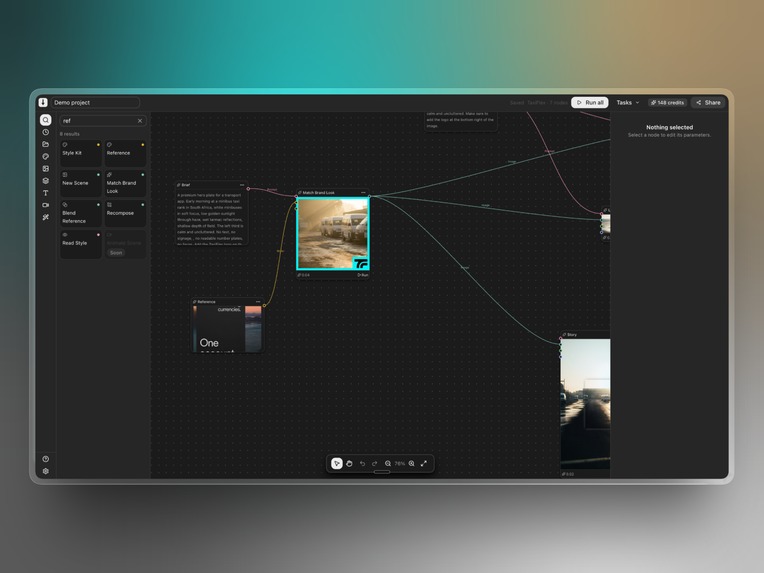The width and height of the screenshot is (764, 573).
Task: Click the bottom toolbar collapse handle
Action: 382,472
